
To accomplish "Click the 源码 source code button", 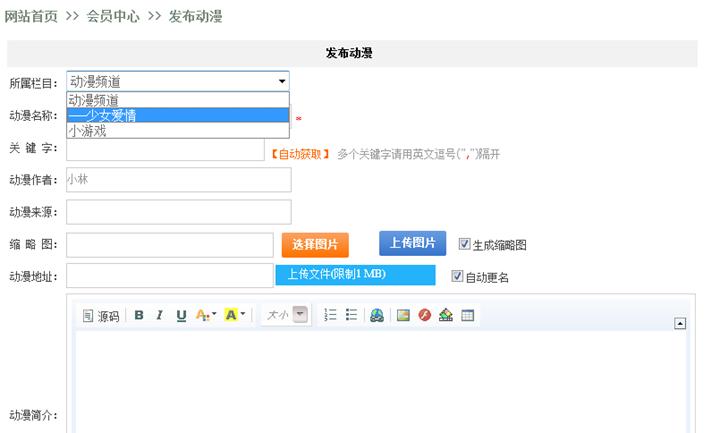I will 101,315.
